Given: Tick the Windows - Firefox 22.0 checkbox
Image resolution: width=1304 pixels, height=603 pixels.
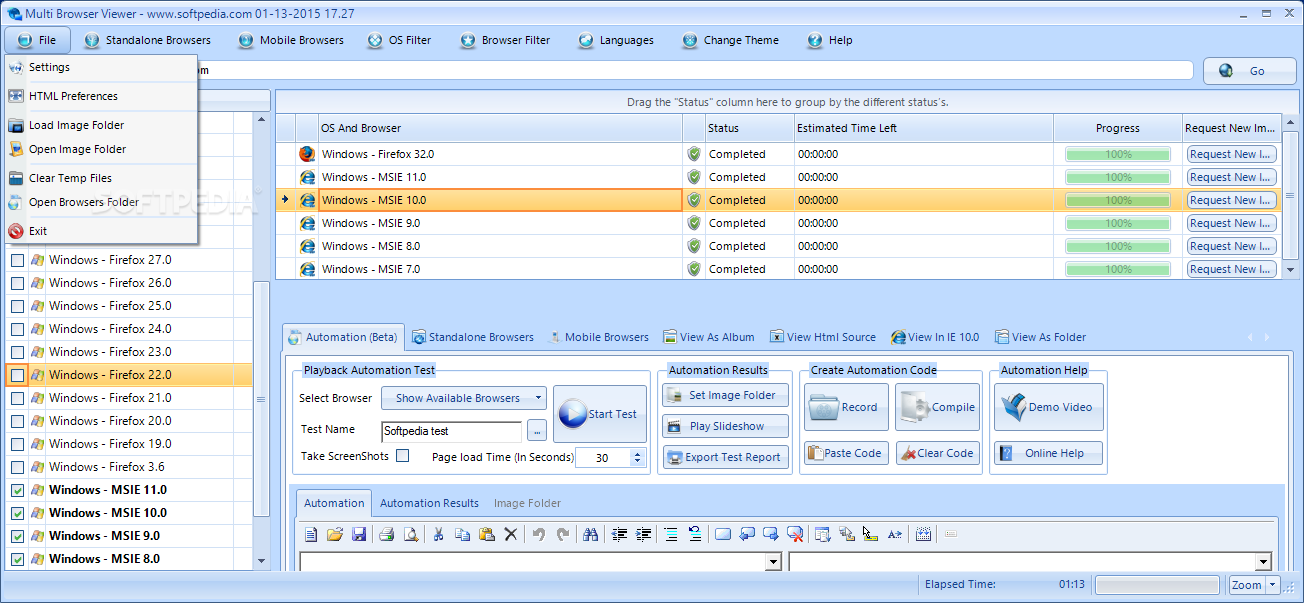Looking at the screenshot, I should pyautogui.click(x=17, y=375).
